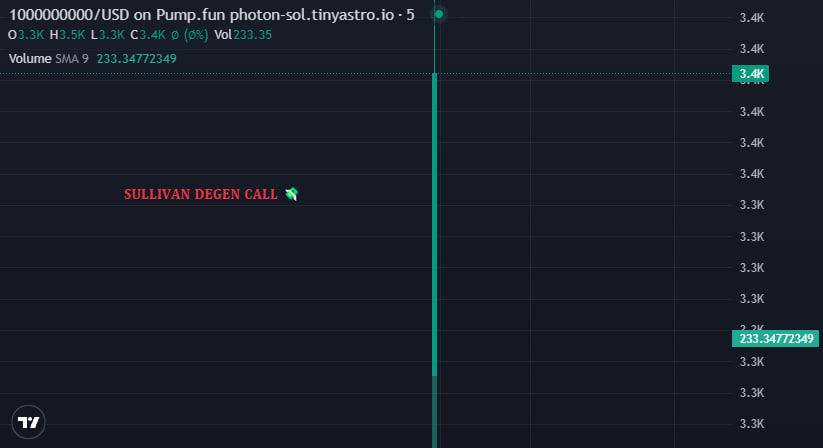This screenshot has width=823, height=448.
Task: Click the low price L3.3K value
Action: pyautogui.click(x=108, y=35)
